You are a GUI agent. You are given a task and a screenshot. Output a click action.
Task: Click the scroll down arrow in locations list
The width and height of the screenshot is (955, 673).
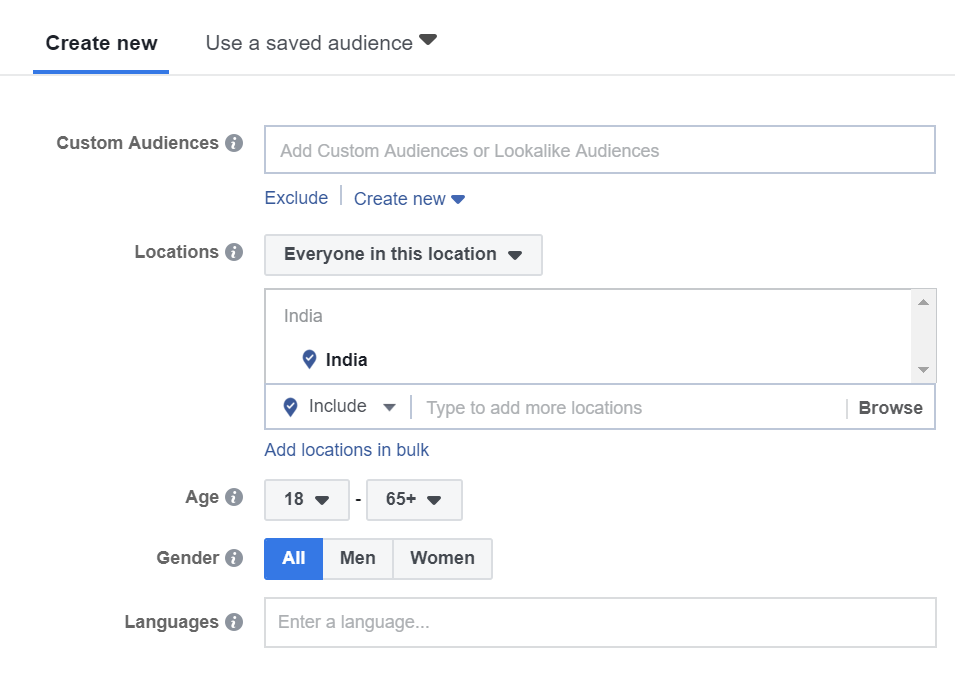click(x=923, y=370)
